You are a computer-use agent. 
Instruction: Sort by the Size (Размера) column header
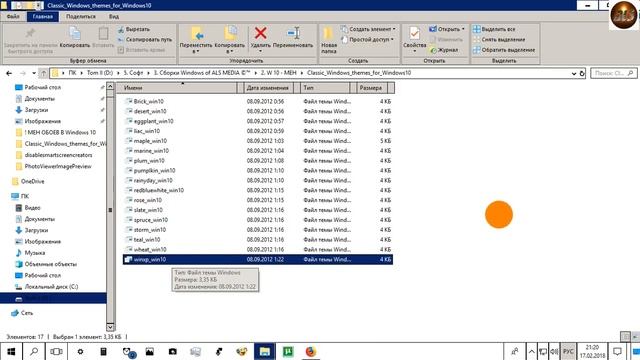pyautogui.click(x=372, y=88)
